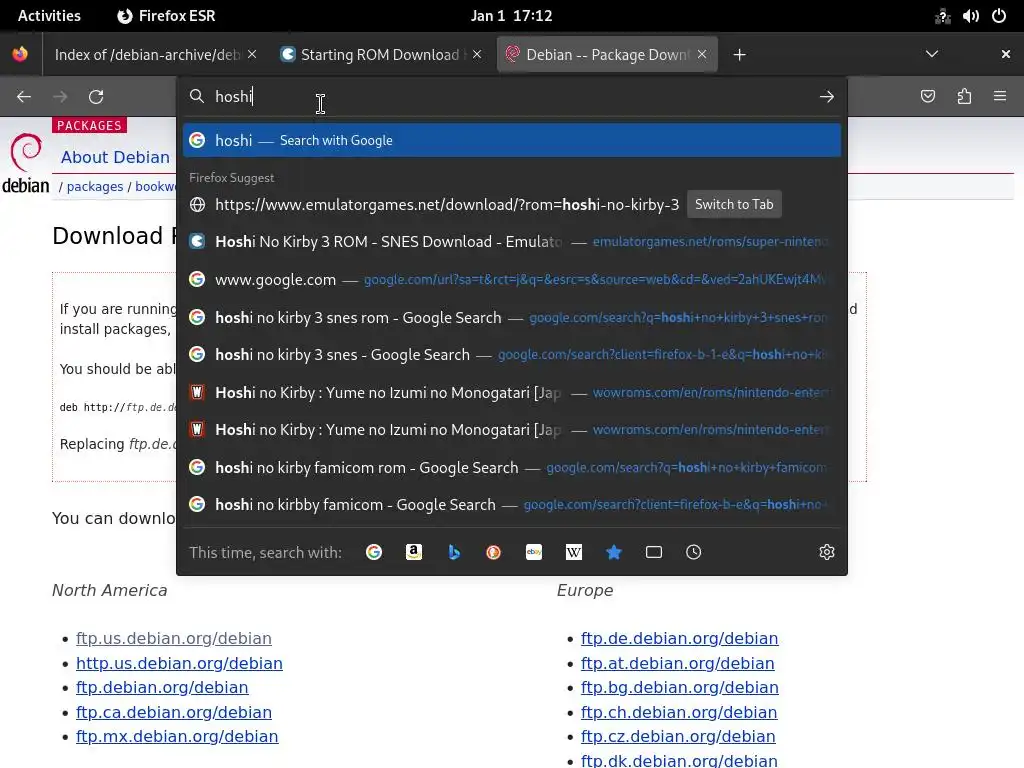1024x768 pixels.
Task: Open the Save to Pocket icon
Action: [928, 97]
